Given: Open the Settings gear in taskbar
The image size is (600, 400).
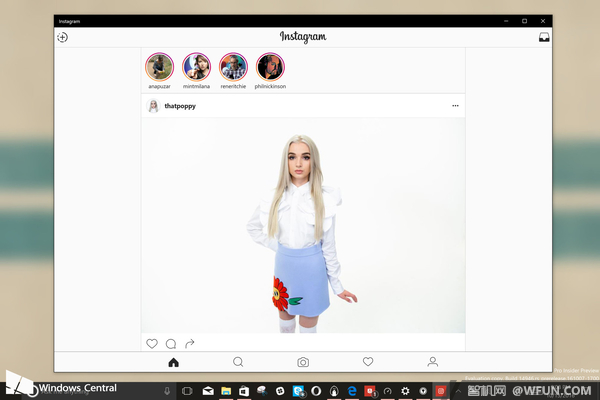Looking at the screenshot, I should [405, 391].
